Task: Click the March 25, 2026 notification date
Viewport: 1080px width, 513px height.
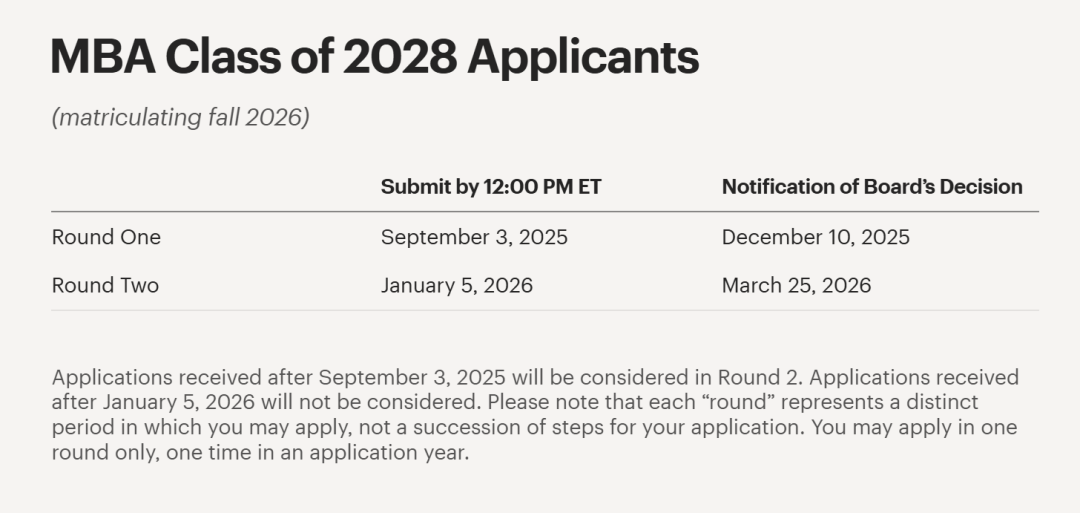Action: pyautogui.click(x=796, y=285)
